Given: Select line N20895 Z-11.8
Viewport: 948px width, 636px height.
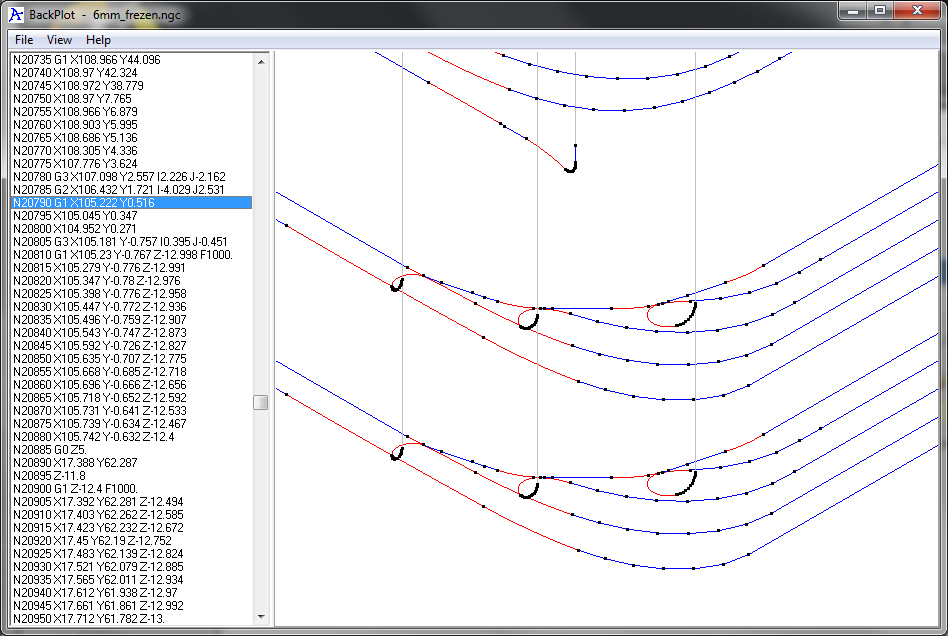Looking at the screenshot, I should coord(131,476).
